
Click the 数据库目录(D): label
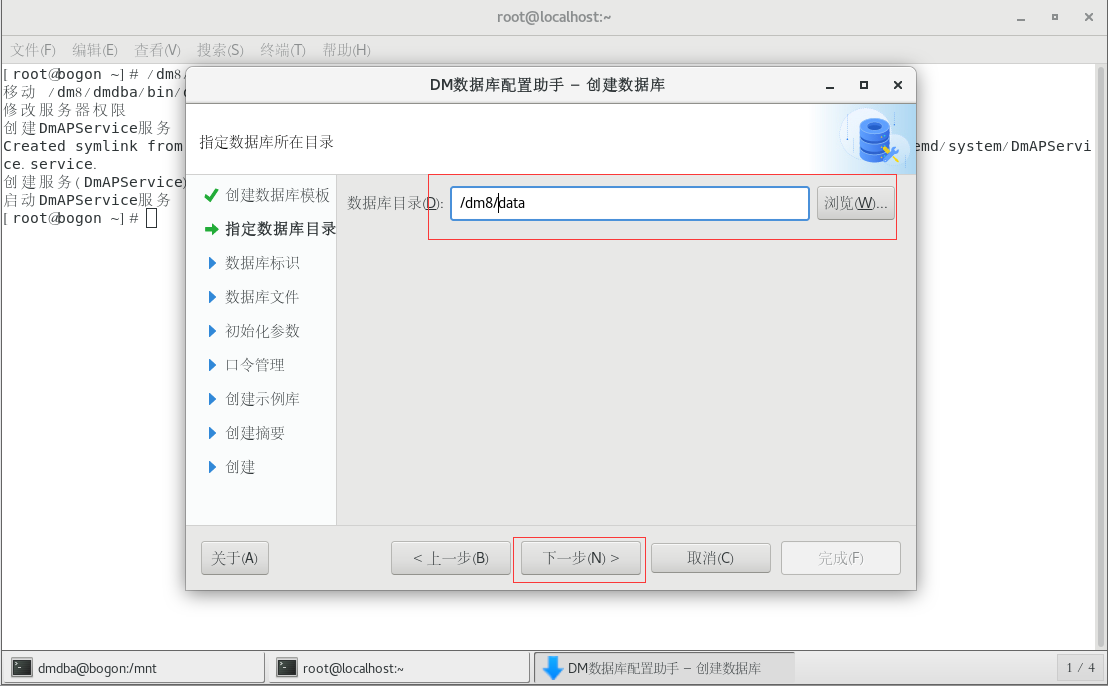395,204
